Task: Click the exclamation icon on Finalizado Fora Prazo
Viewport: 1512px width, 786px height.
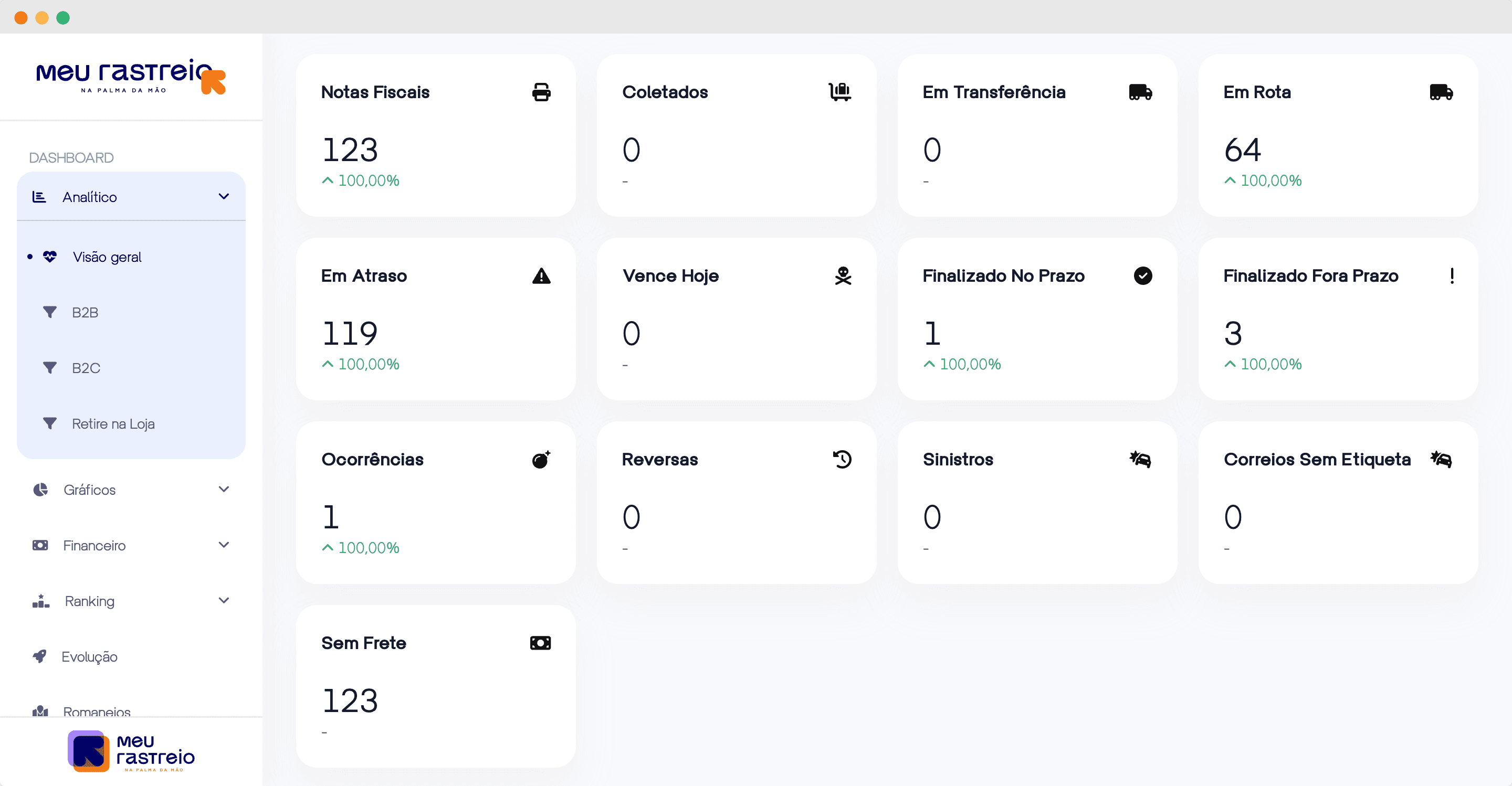Action: tap(1451, 275)
